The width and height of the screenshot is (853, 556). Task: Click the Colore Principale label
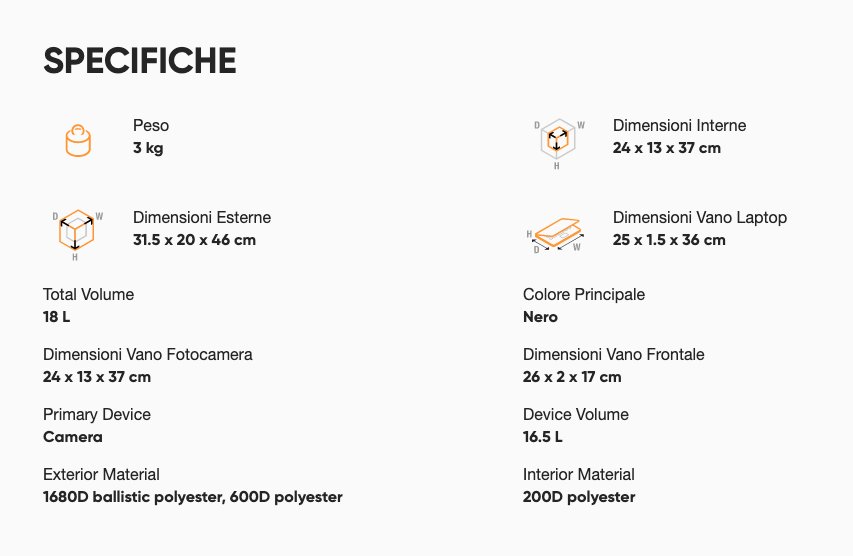[x=584, y=295]
